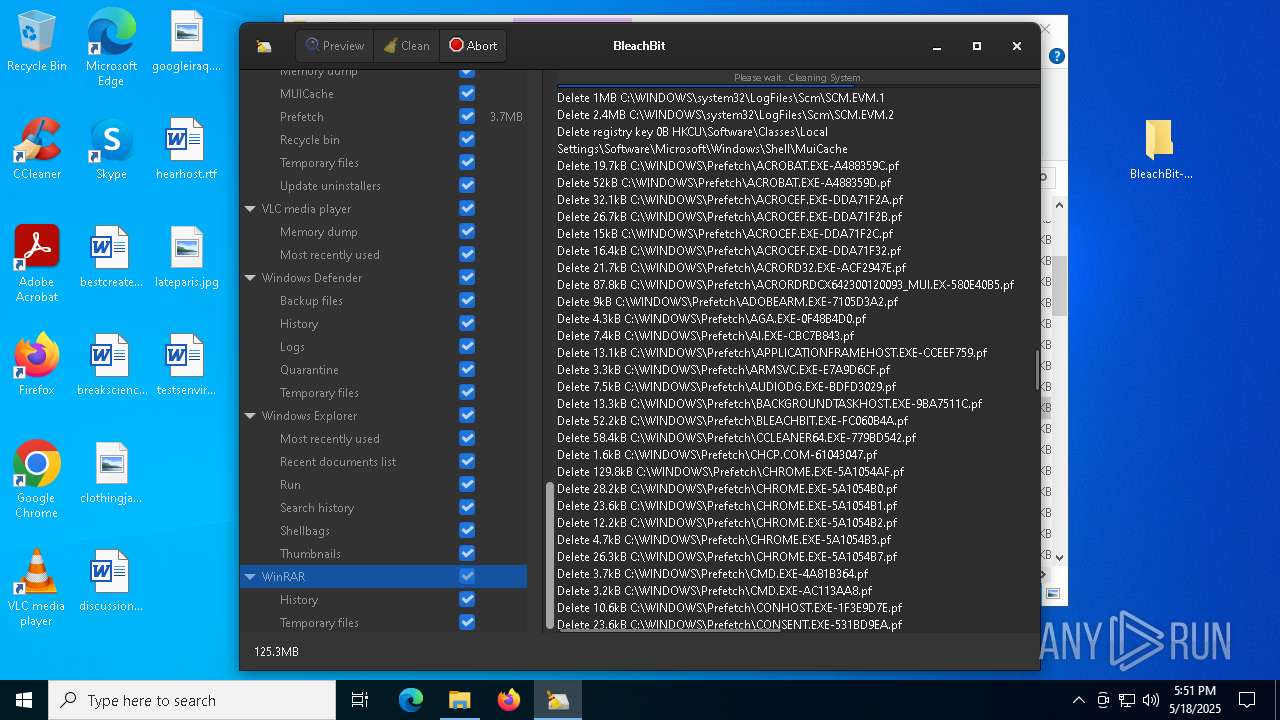Click in the taskbar search box
The width and height of the screenshot is (1280, 720).
[x=192, y=700]
